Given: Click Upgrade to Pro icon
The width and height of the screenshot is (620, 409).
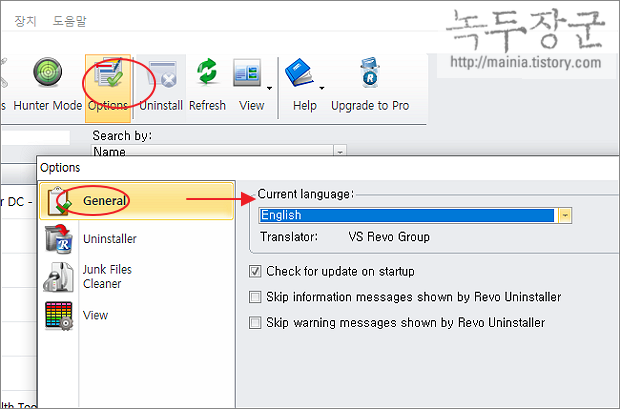Looking at the screenshot, I should [x=370, y=73].
